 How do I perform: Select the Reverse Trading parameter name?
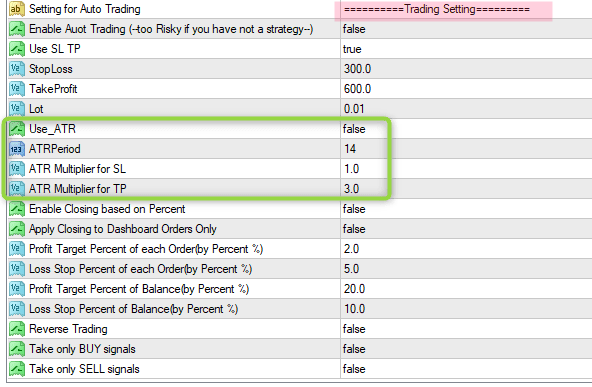tap(68, 329)
